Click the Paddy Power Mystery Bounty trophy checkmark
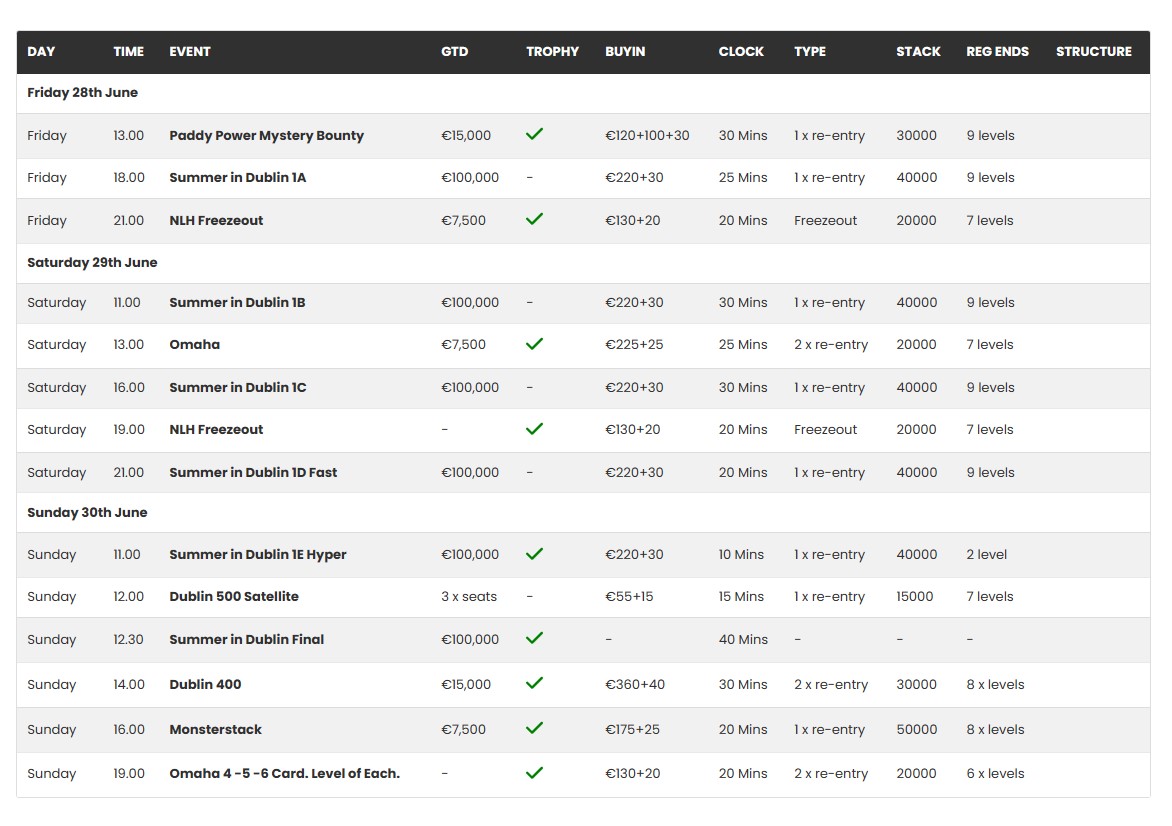The height and width of the screenshot is (826, 1172). click(x=534, y=134)
